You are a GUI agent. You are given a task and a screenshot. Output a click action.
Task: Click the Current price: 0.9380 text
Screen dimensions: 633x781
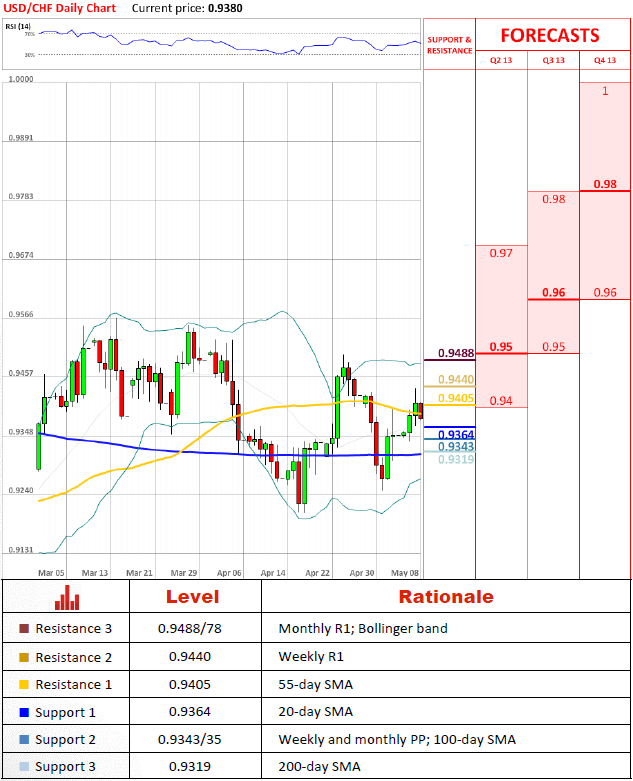(x=187, y=8)
